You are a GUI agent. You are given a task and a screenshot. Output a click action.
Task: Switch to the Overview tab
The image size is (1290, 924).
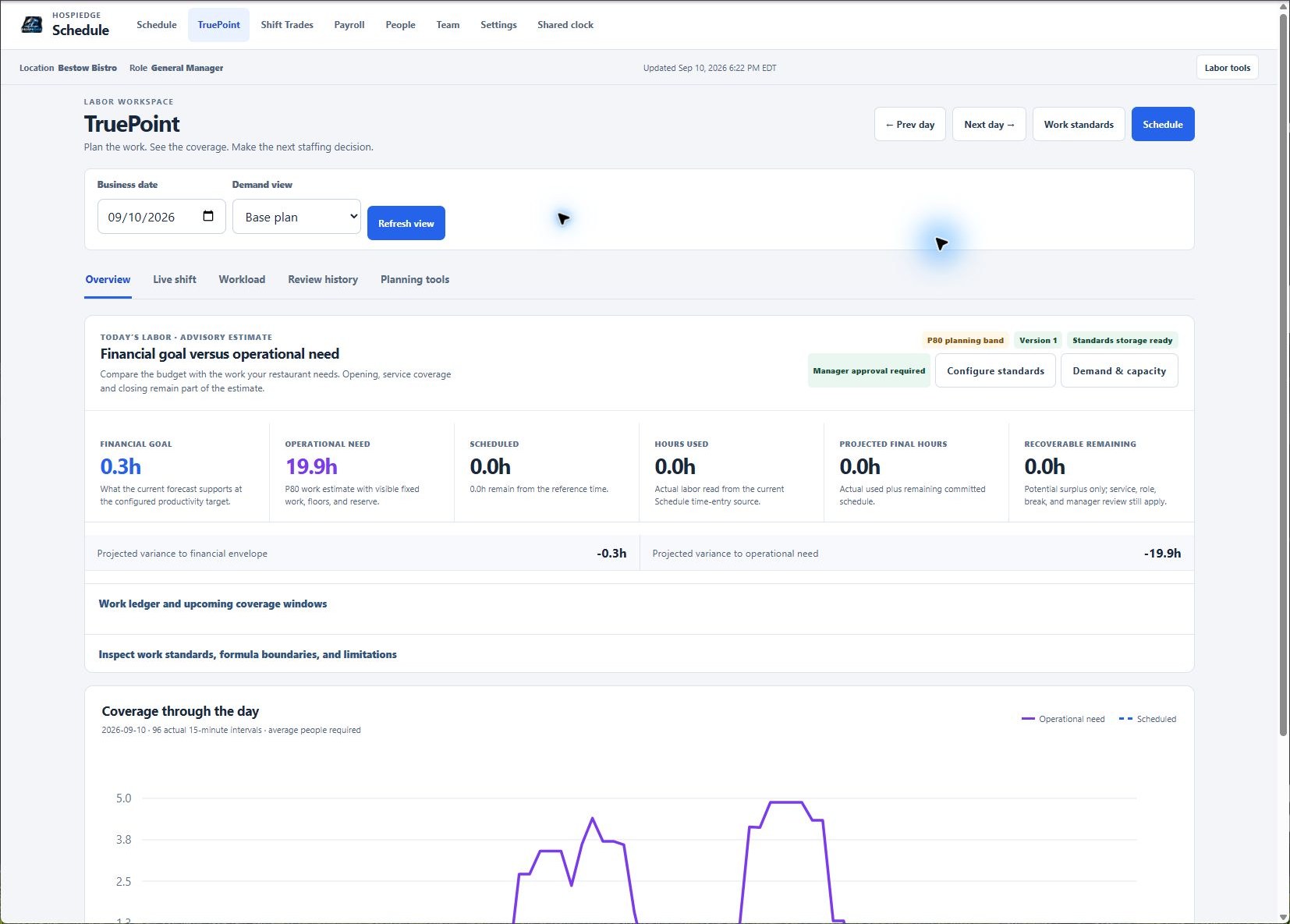coord(108,280)
